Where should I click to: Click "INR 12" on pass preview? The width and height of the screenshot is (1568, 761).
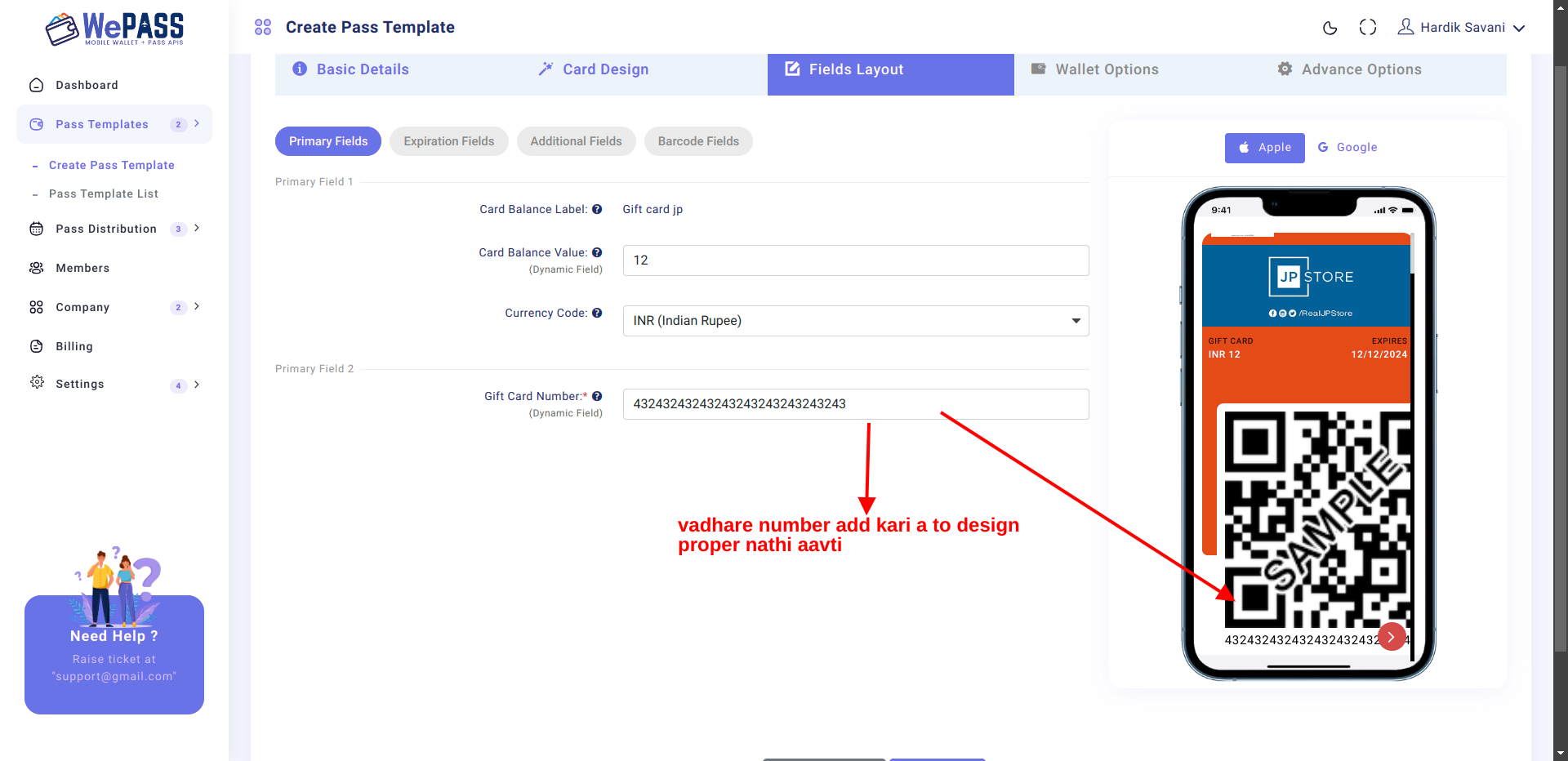(1224, 354)
